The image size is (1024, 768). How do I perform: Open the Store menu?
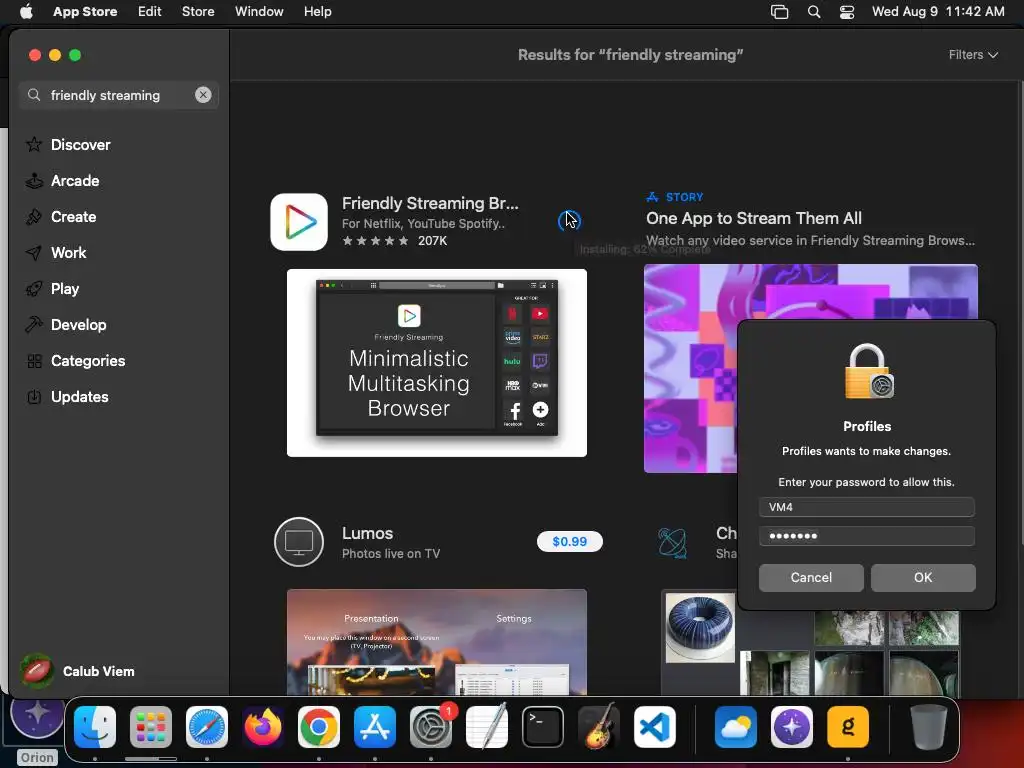(198, 12)
